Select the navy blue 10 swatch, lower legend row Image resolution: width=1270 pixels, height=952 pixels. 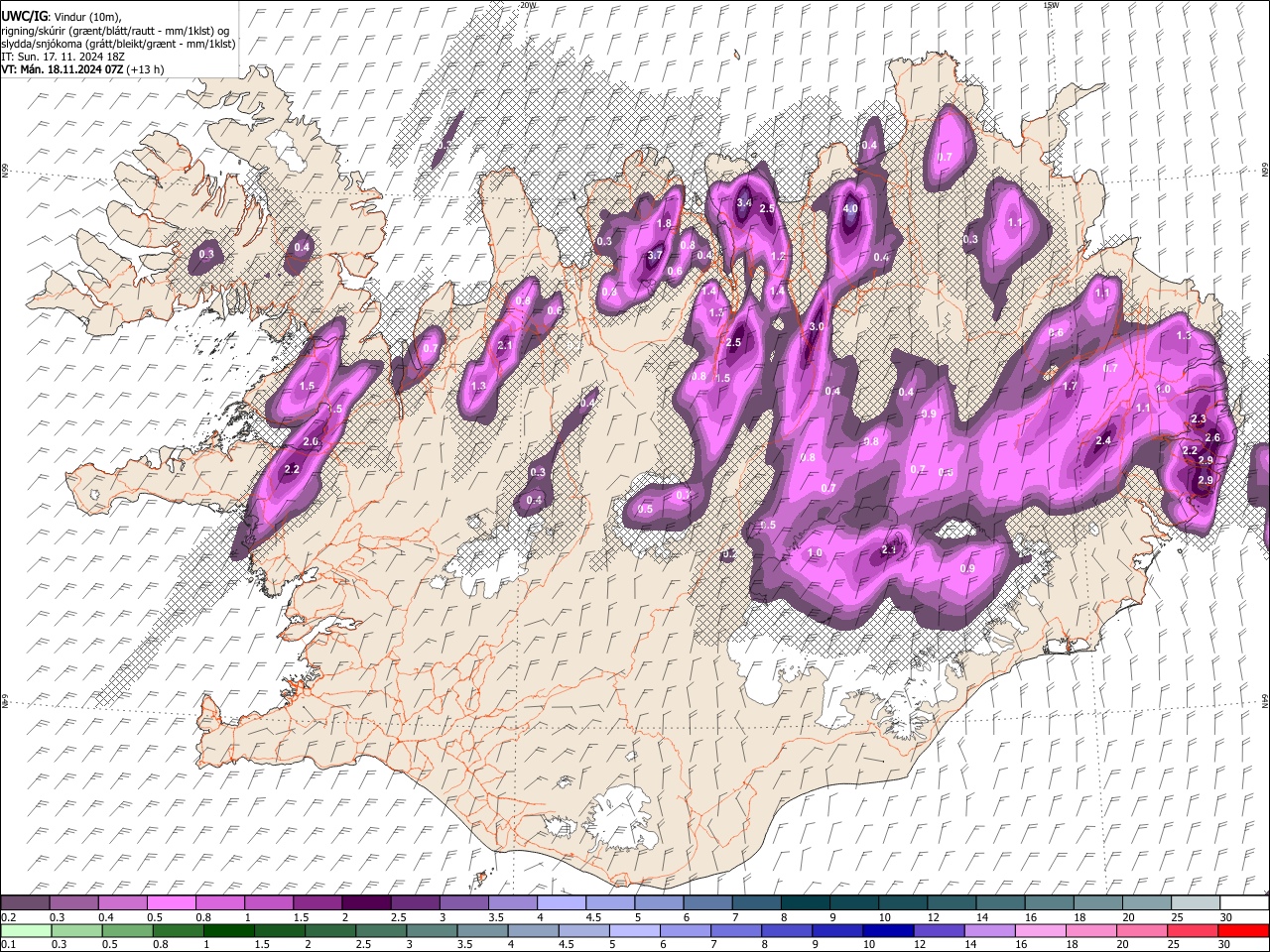click(888, 930)
